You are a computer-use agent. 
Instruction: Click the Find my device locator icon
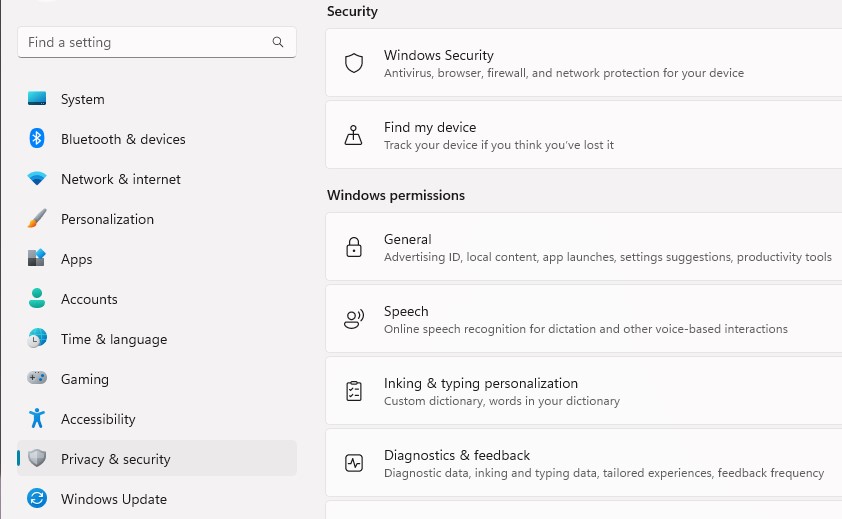(x=353, y=135)
